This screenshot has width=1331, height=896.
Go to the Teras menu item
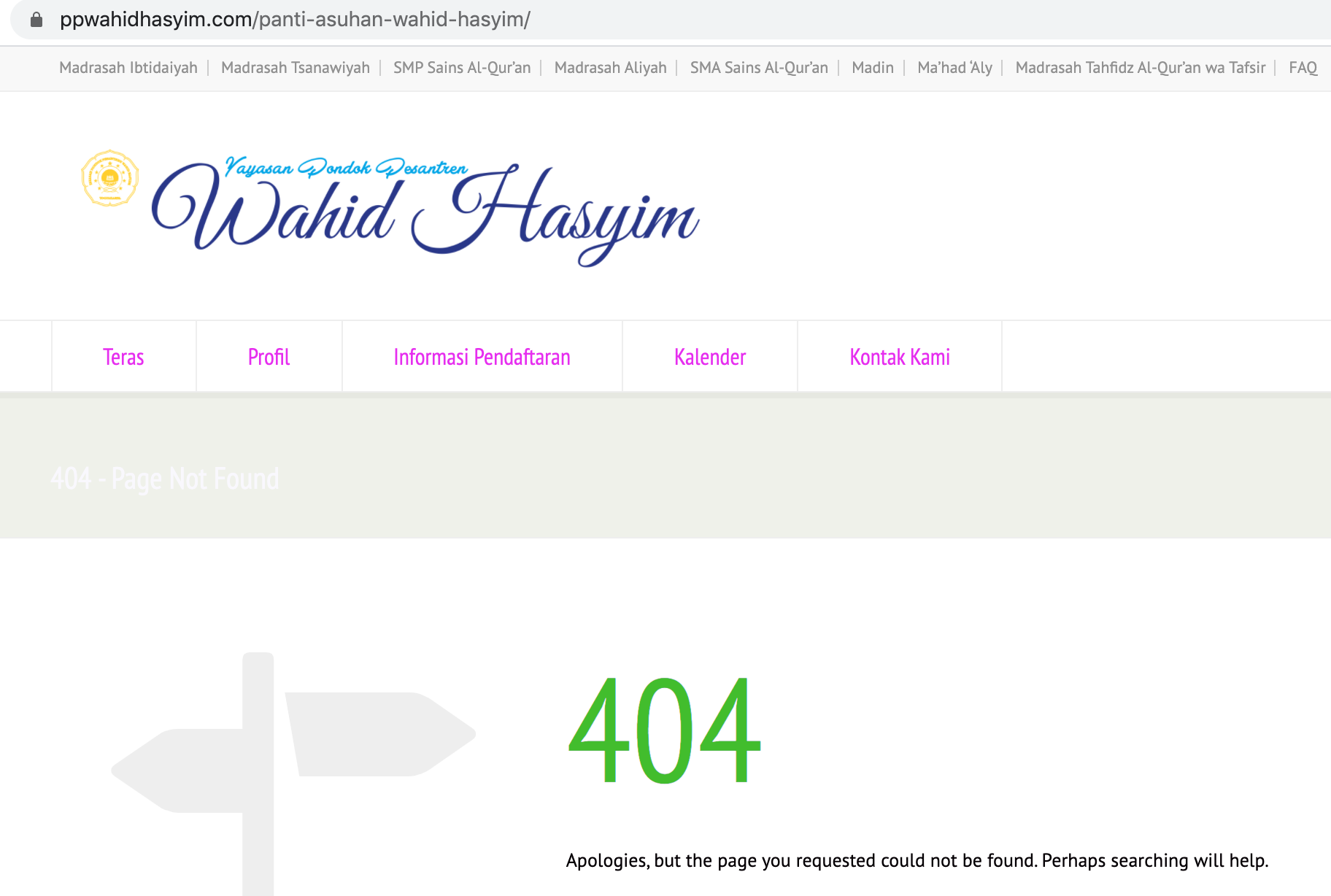click(123, 357)
